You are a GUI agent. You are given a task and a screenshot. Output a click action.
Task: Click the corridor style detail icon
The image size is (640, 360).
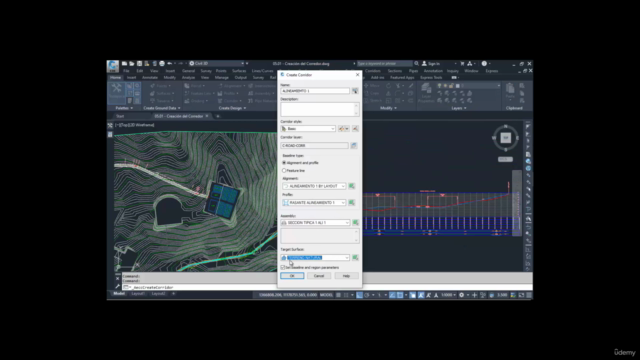[x=355, y=129]
